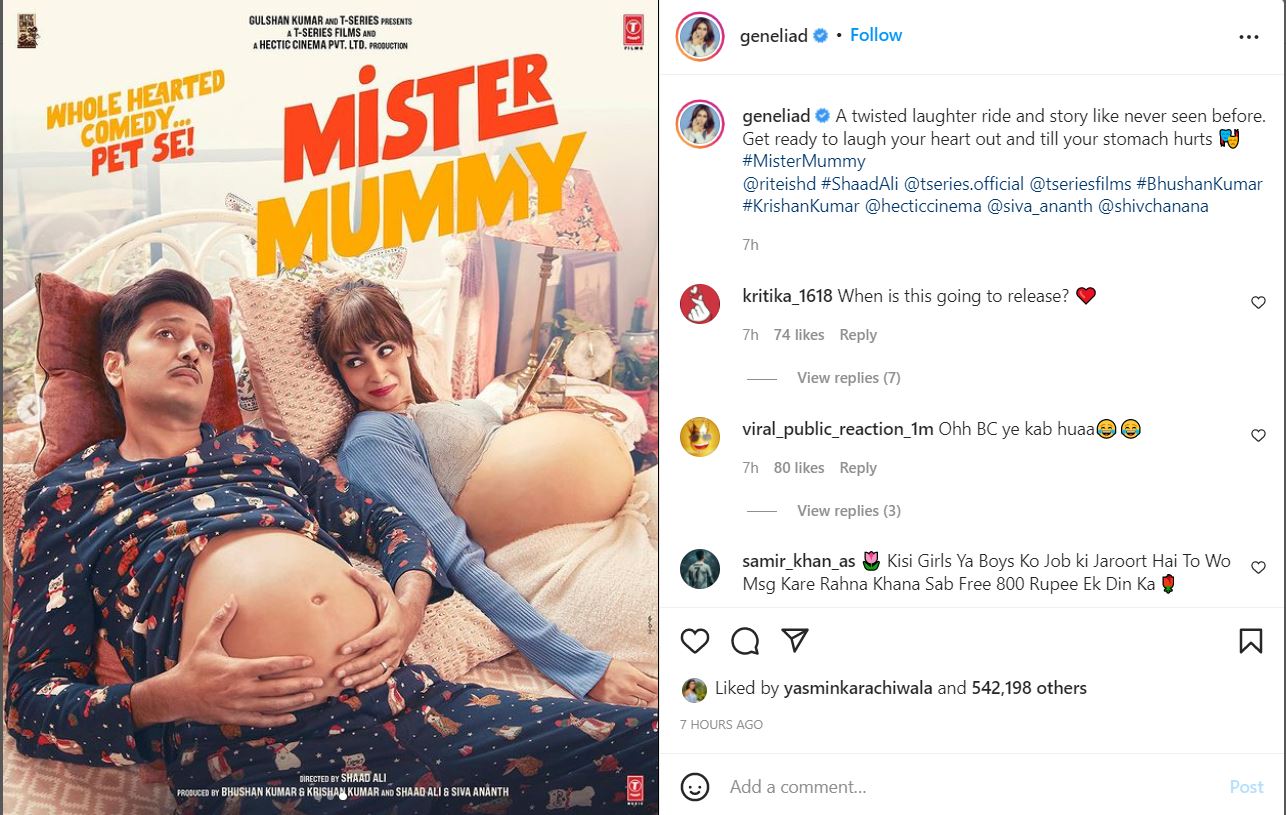Open @riteishd mention link
The image size is (1286, 815).
pos(779,184)
